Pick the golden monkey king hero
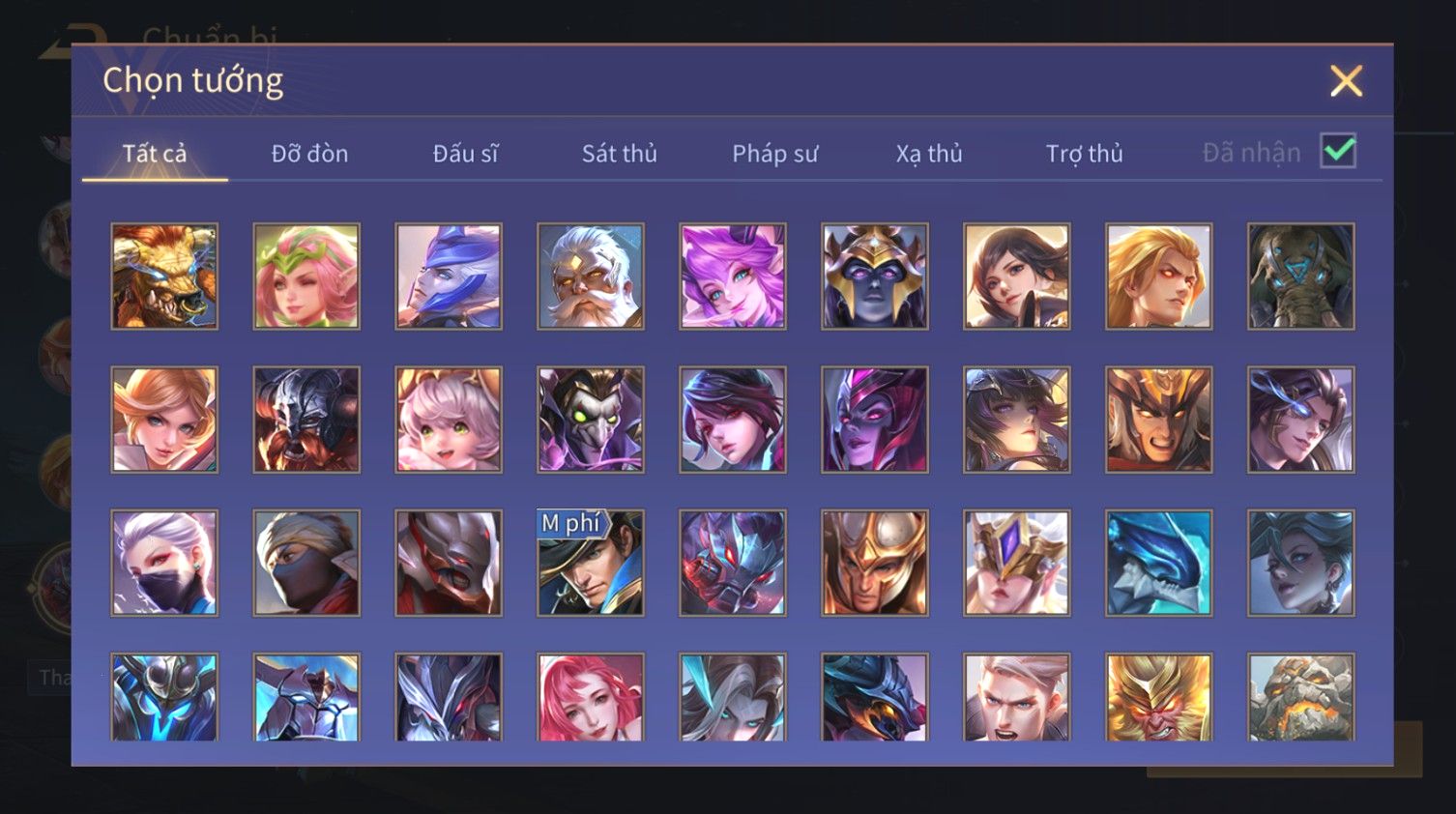1456x814 pixels. [1158, 697]
